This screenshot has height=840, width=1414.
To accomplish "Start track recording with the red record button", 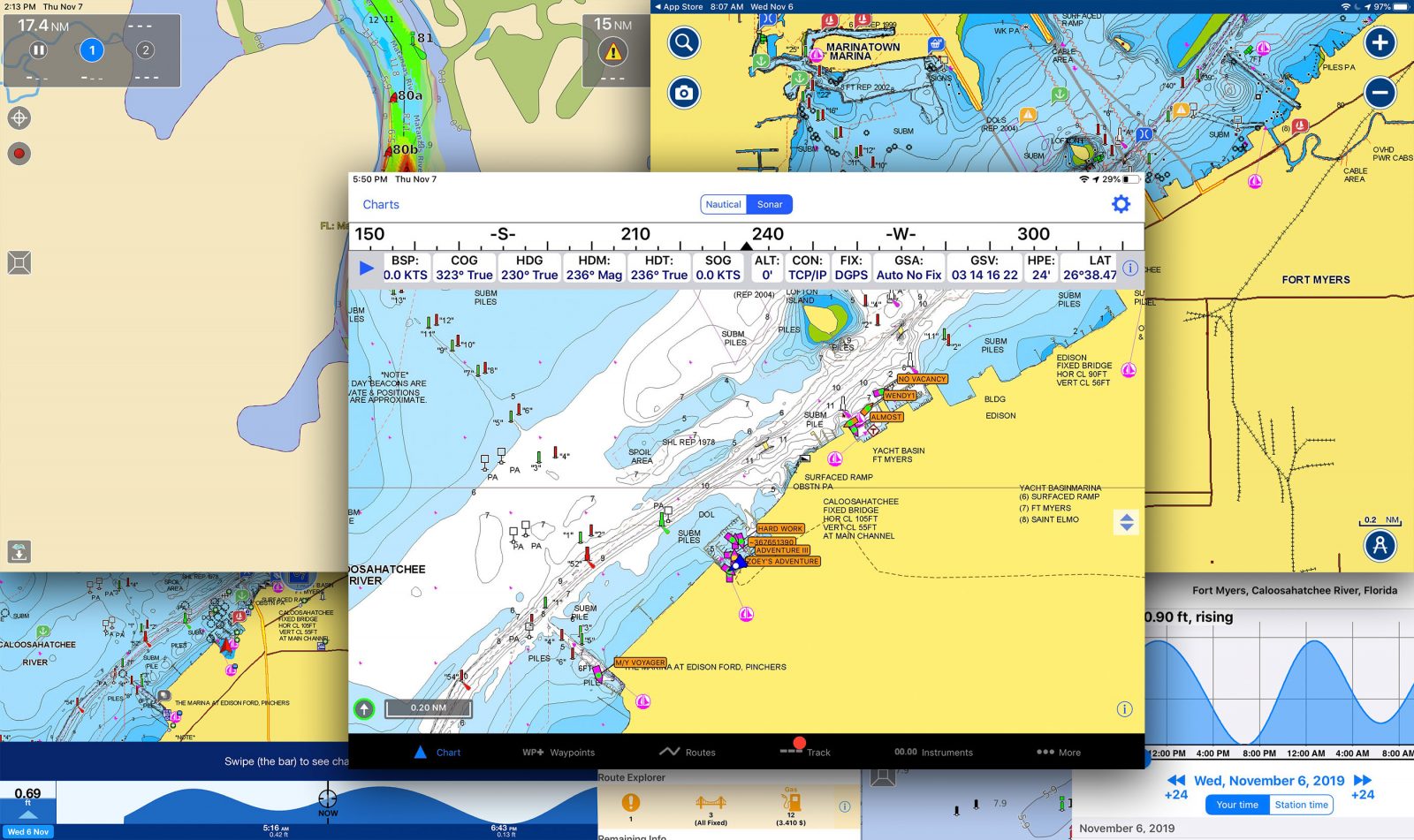I will point(19,154).
